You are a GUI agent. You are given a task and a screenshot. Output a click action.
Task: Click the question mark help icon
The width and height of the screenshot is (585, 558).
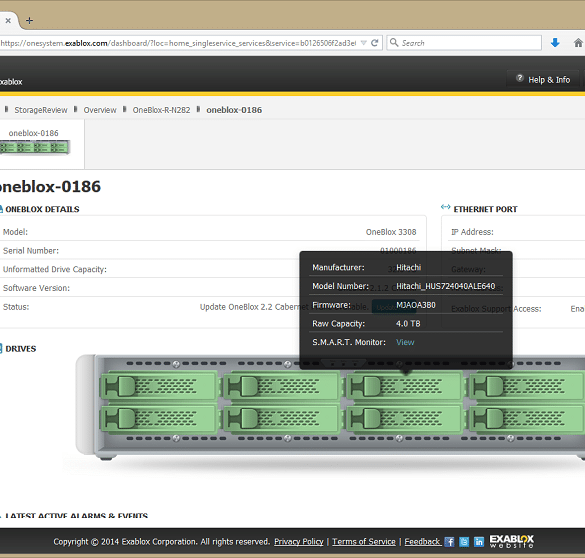(519, 78)
